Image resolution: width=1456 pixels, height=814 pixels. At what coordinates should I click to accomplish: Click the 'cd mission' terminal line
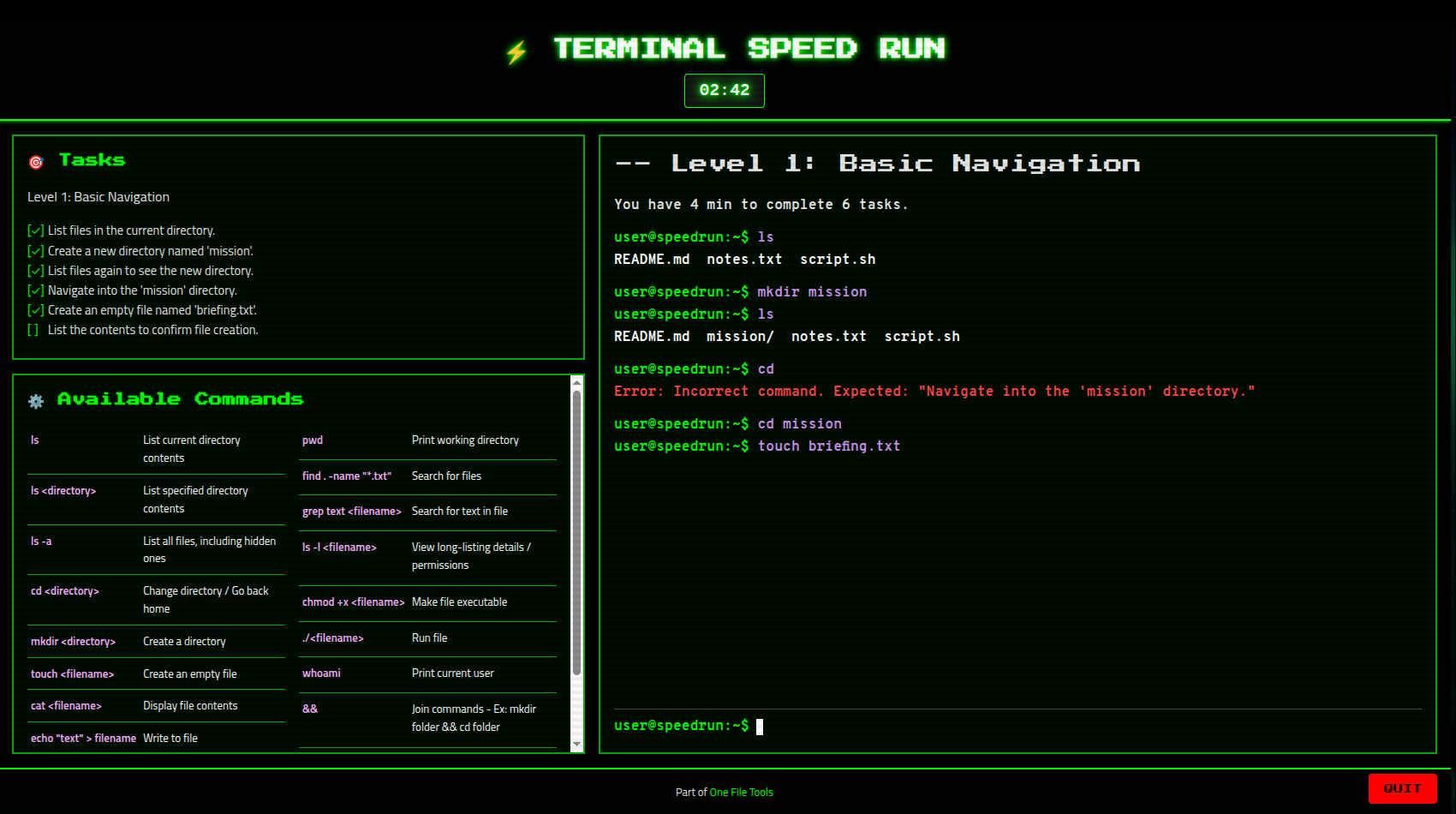[728, 424]
